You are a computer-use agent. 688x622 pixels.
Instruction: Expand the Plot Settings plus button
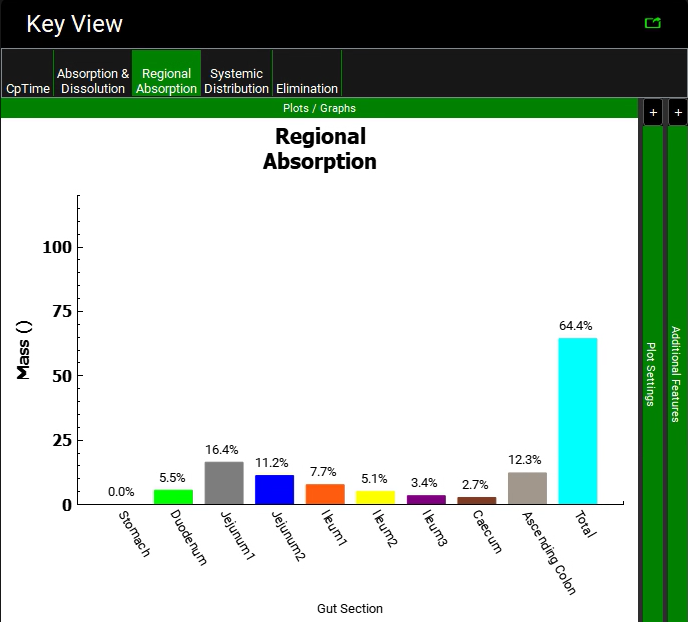click(653, 113)
